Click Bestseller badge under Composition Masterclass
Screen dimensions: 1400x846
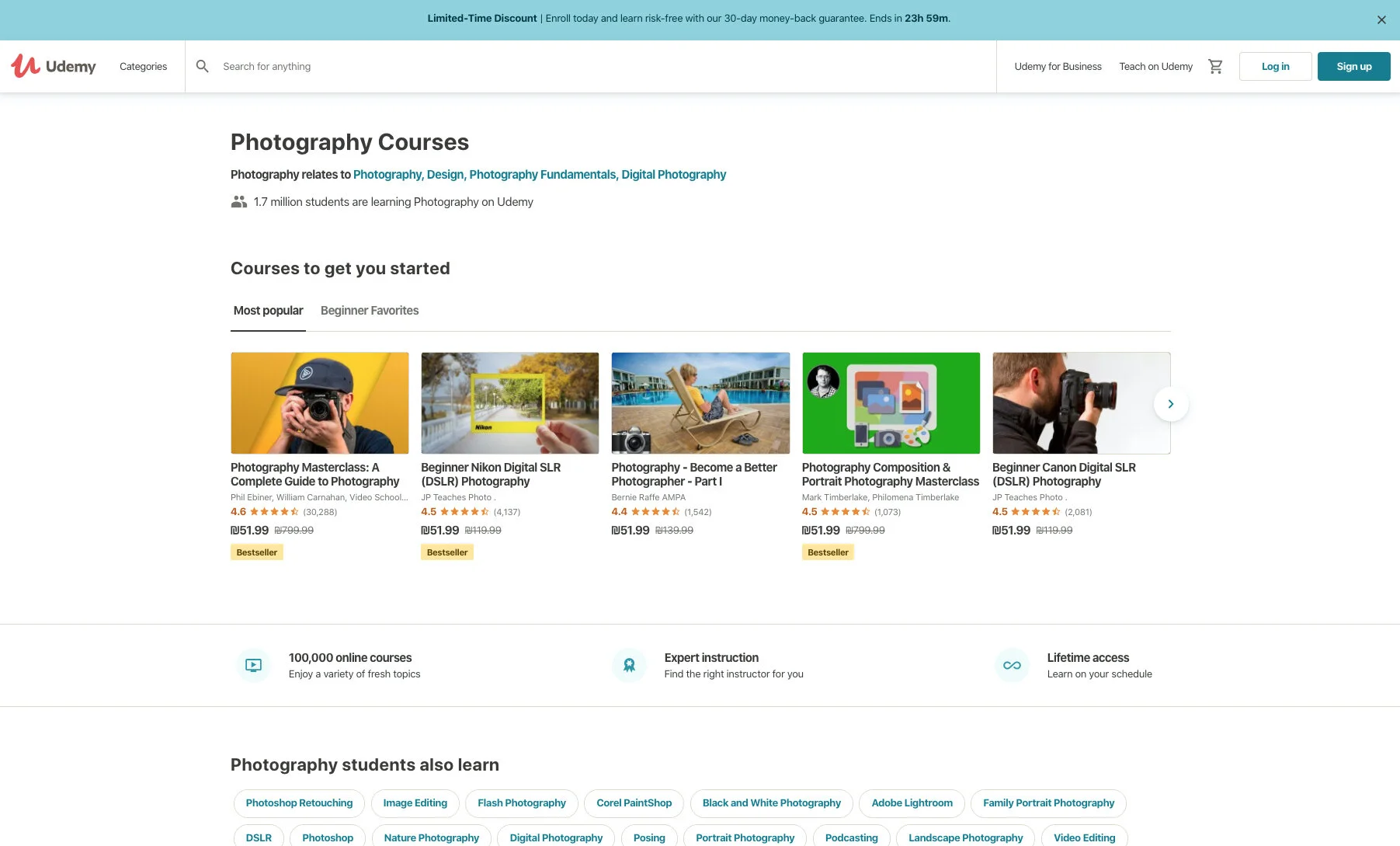(x=828, y=552)
